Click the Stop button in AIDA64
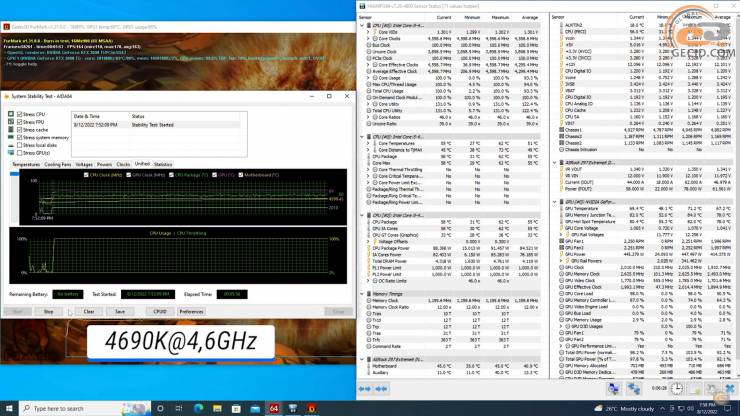 pyautogui.click(x=49, y=312)
